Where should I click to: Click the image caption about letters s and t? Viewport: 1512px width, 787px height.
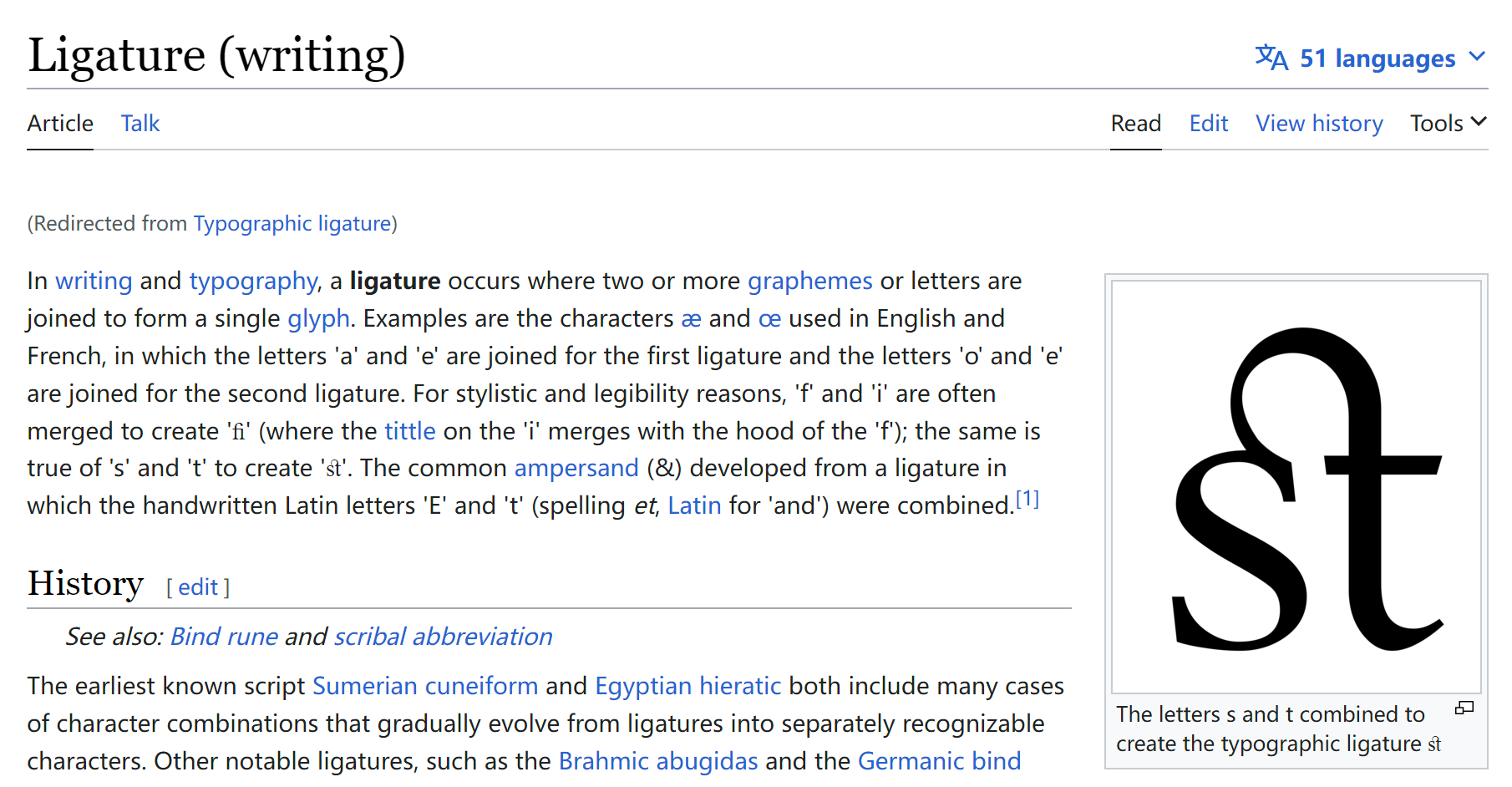click(x=1279, y=729)
